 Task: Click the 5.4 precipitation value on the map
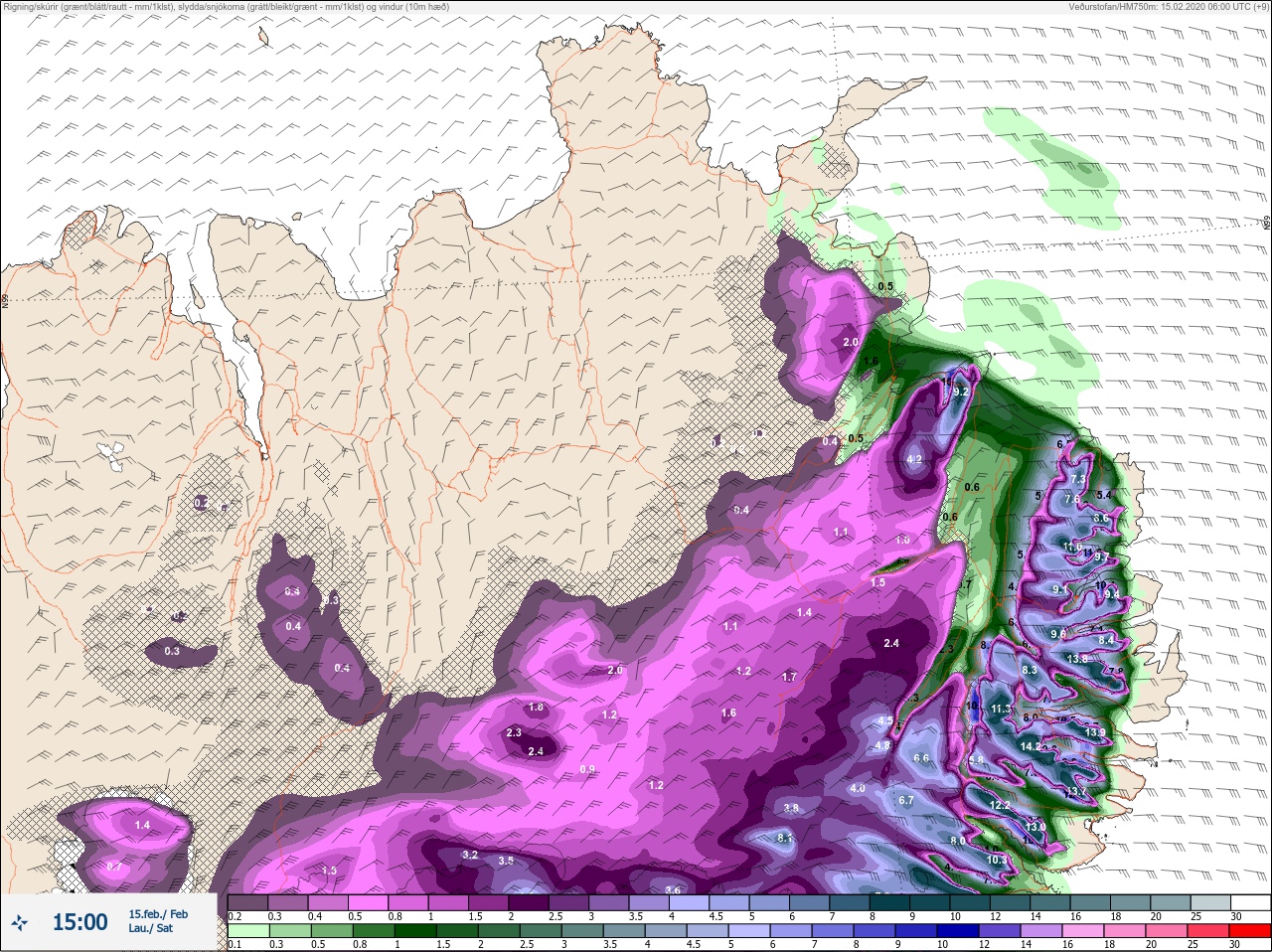pyautogui.click(x=1103, y=495)
